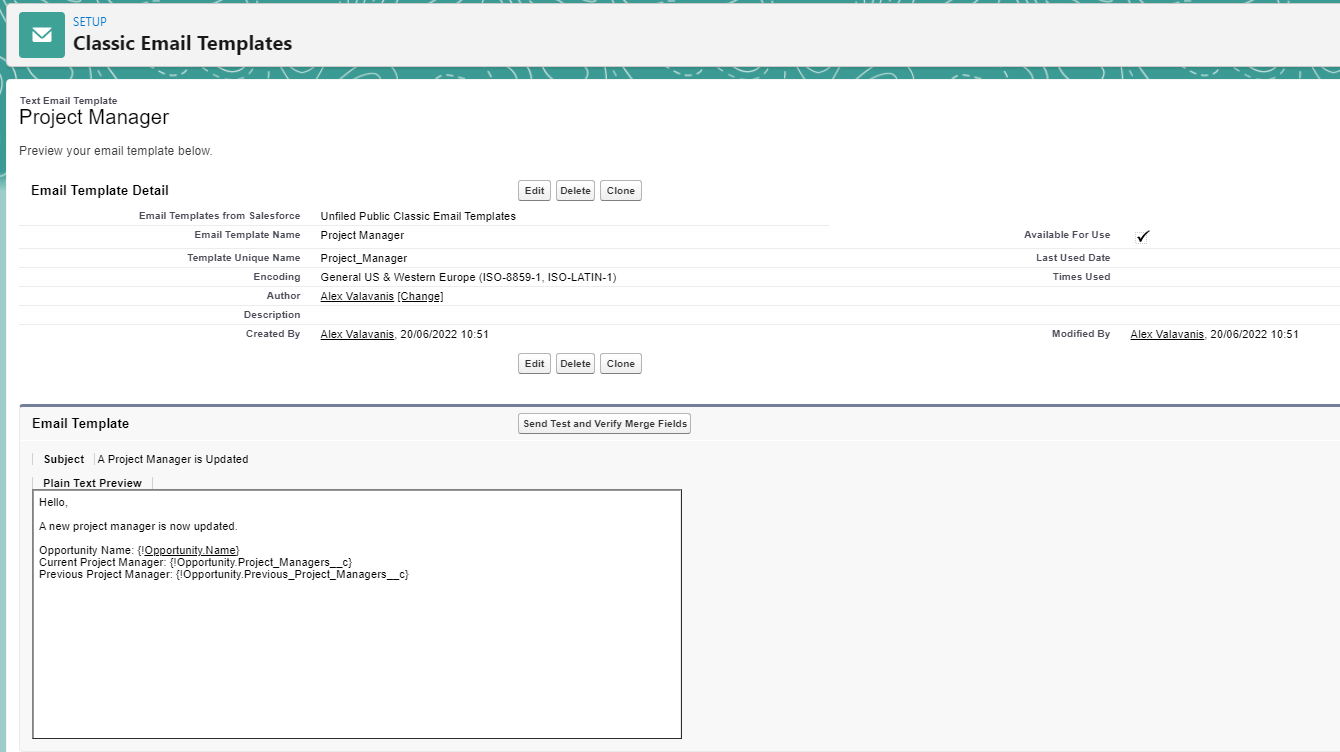The image size is (1340, 752).
Task: Click the Available For Use checkmark
Action: point(1143,236)
